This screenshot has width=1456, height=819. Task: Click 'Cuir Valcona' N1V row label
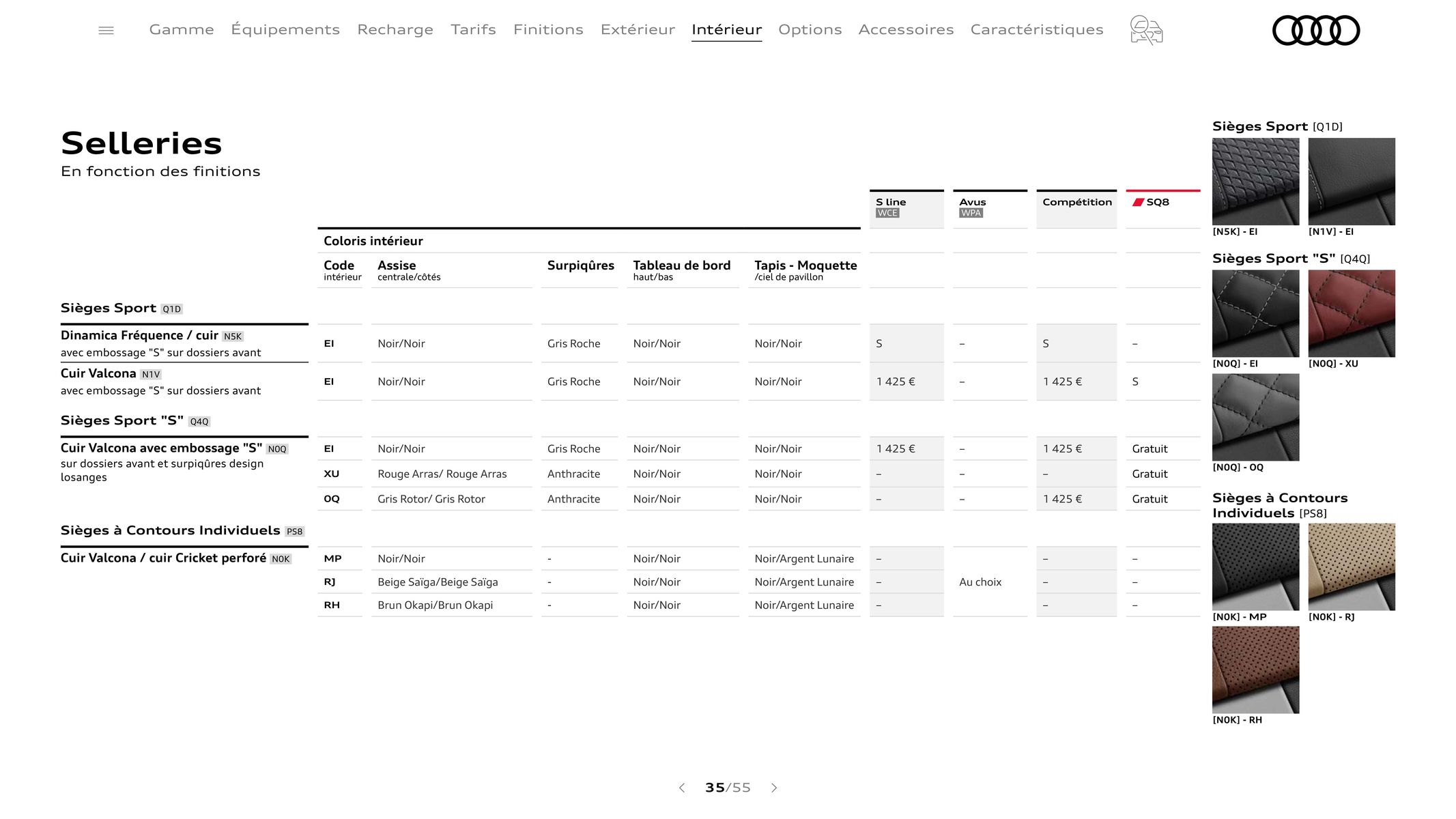click(x=98, y=373)
